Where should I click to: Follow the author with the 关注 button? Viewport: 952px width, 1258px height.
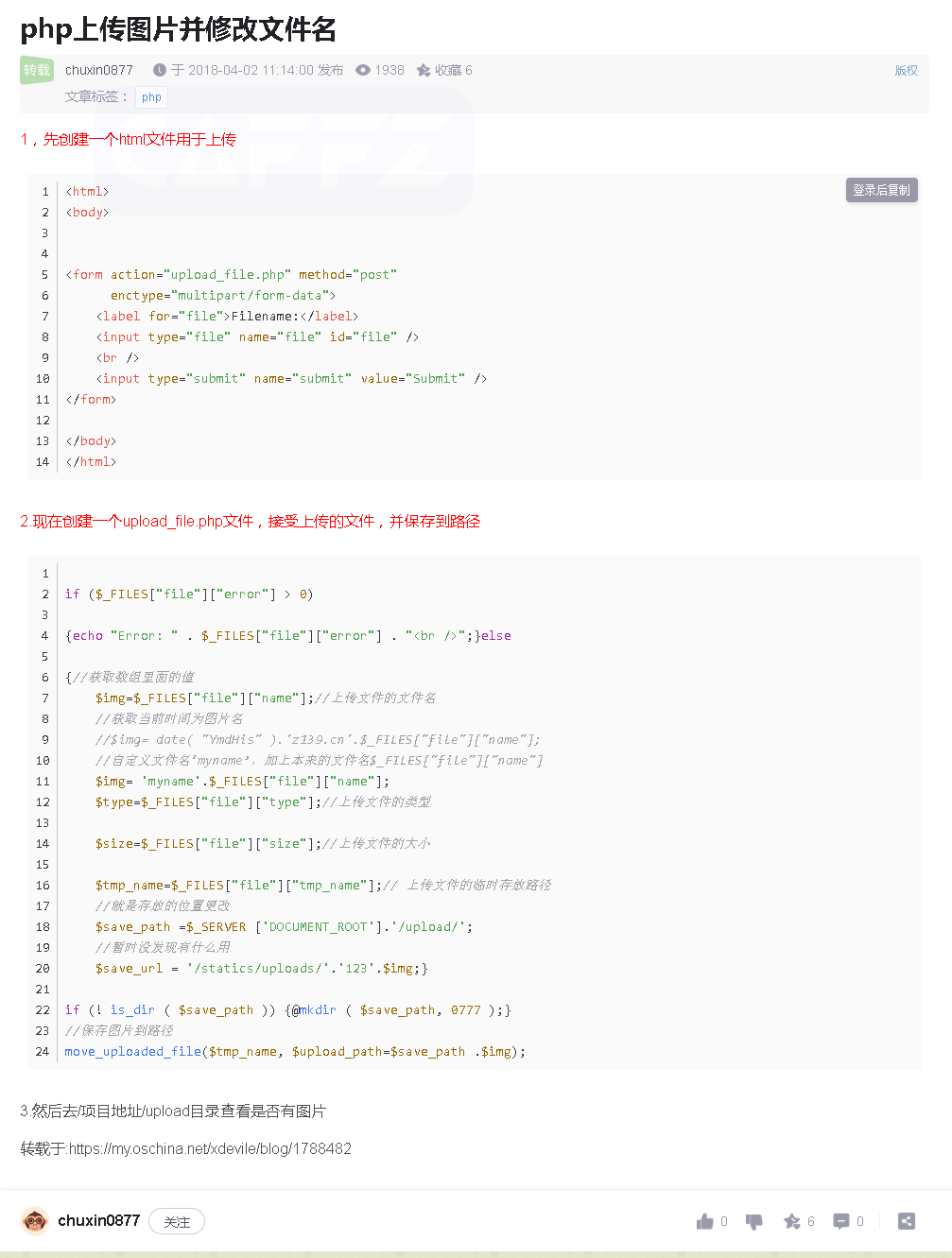pyautogui.click(x=177, y=1221)
